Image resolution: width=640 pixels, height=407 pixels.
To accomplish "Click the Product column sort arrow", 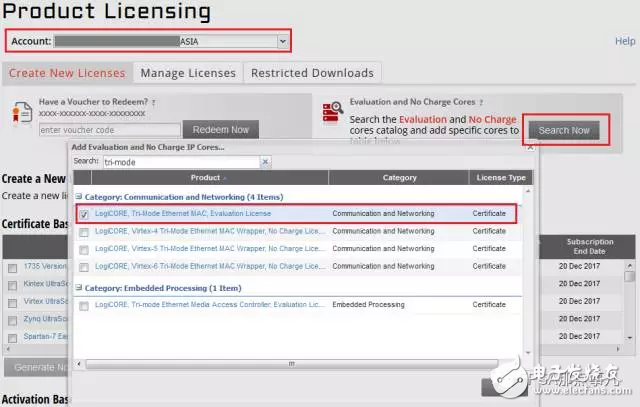I will (x=226, y=178).
